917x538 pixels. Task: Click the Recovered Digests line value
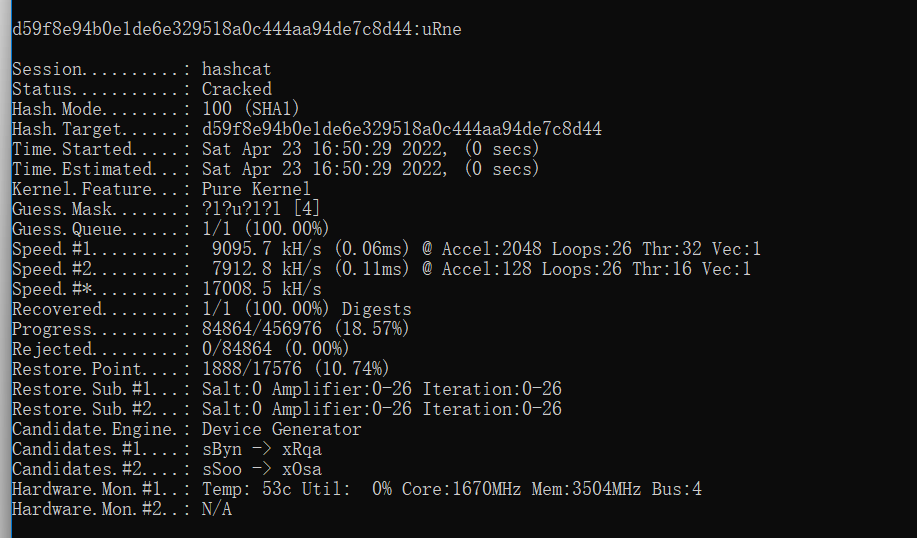[x=306, y=309]
